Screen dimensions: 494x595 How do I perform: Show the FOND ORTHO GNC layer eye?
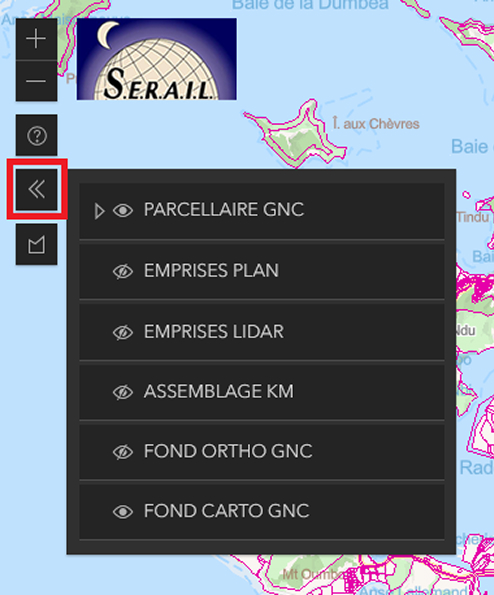[123, 452]
